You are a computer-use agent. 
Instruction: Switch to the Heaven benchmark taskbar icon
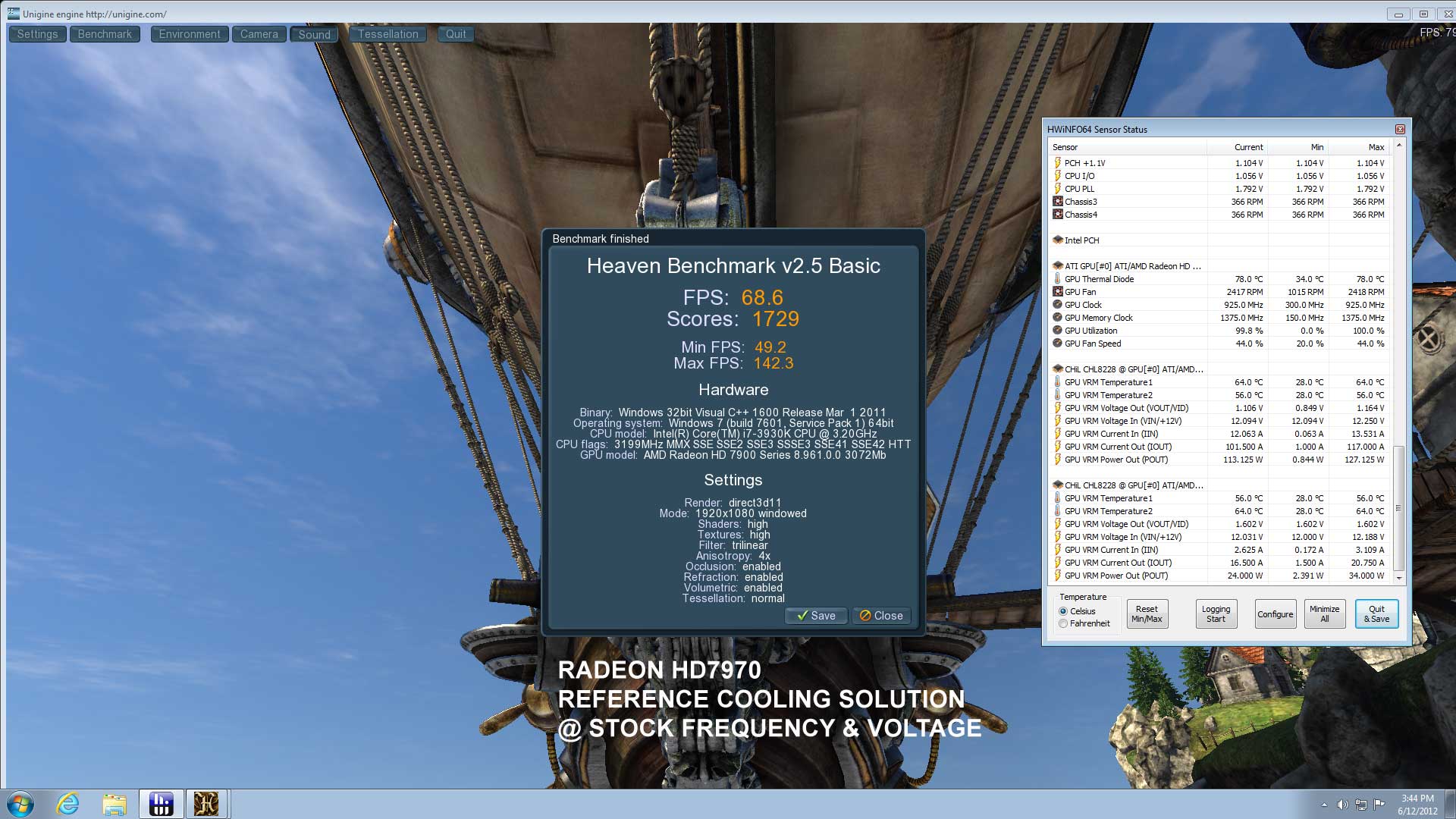click(x=206, y=804)
